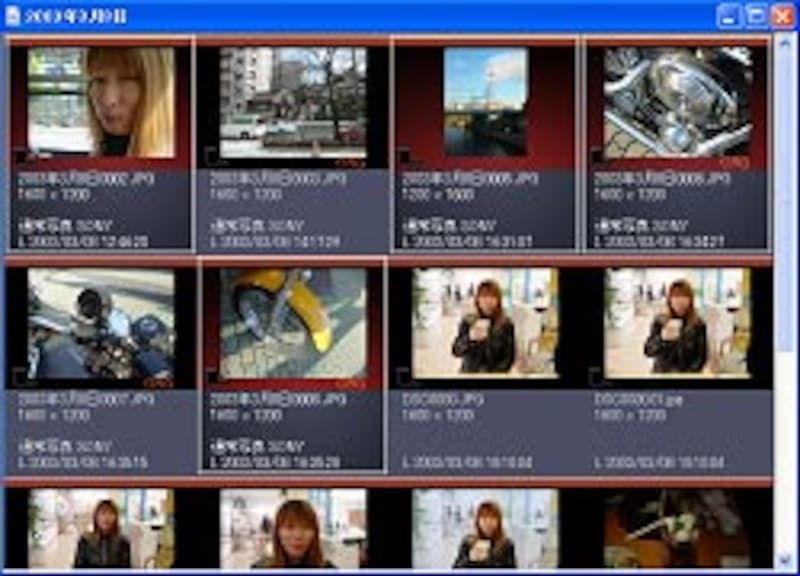This screenshot has width=800, height=576.
Task: Tick the checkbox under the motorcycle engine photo
Action: [595, 155]
